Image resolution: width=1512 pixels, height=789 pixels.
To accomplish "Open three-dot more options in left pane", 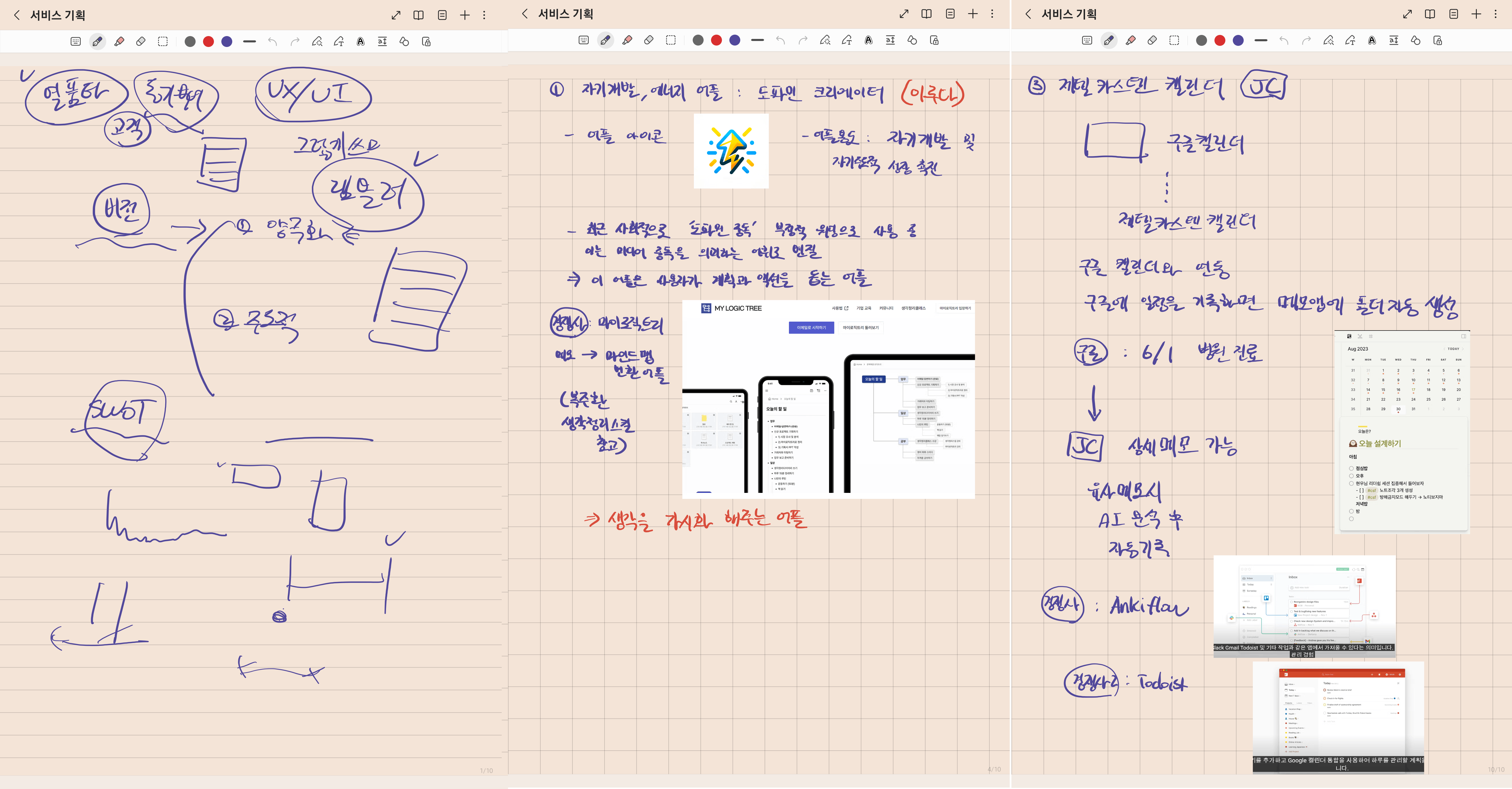I will coord(484,15).
